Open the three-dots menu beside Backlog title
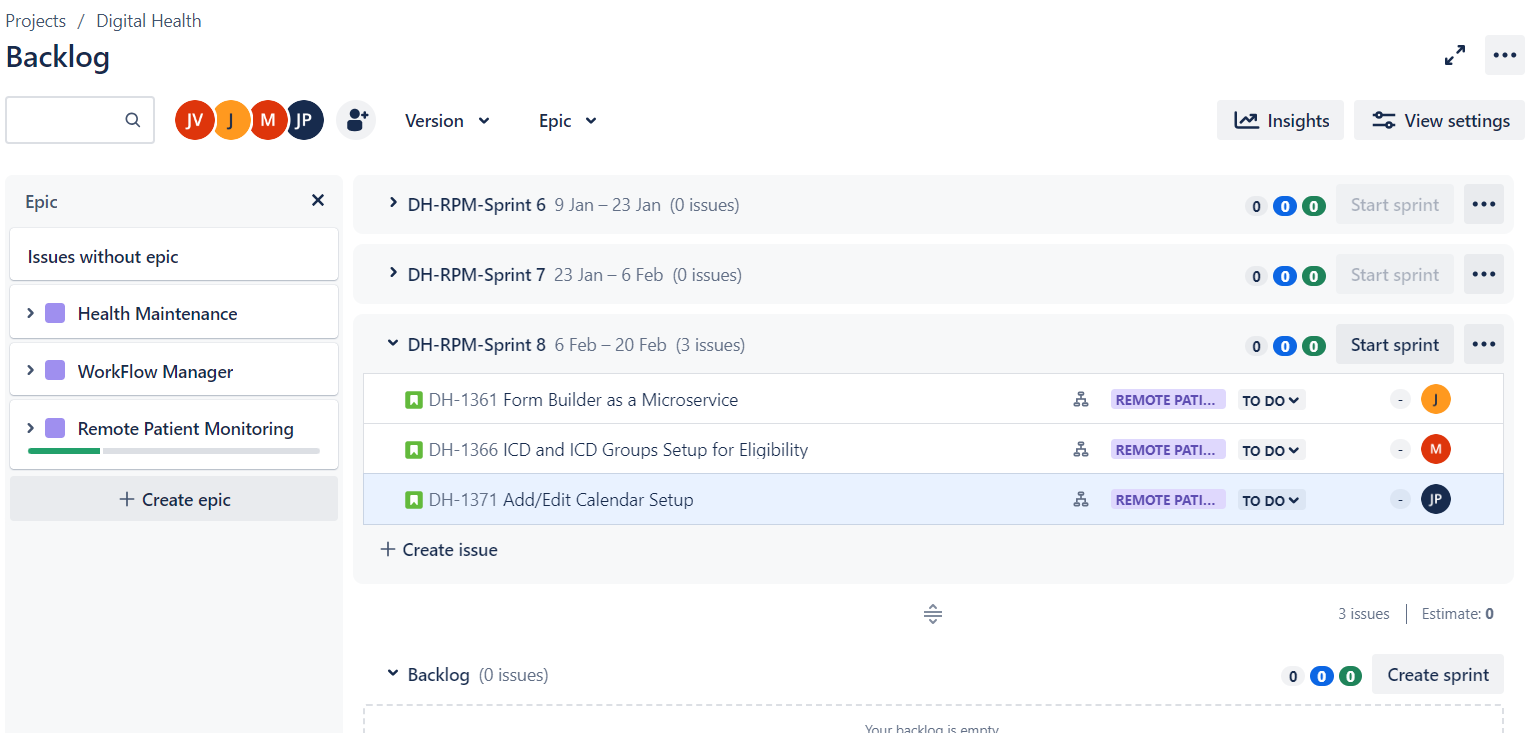This screenshot has width=1538, height=733. pos(1505,56)
